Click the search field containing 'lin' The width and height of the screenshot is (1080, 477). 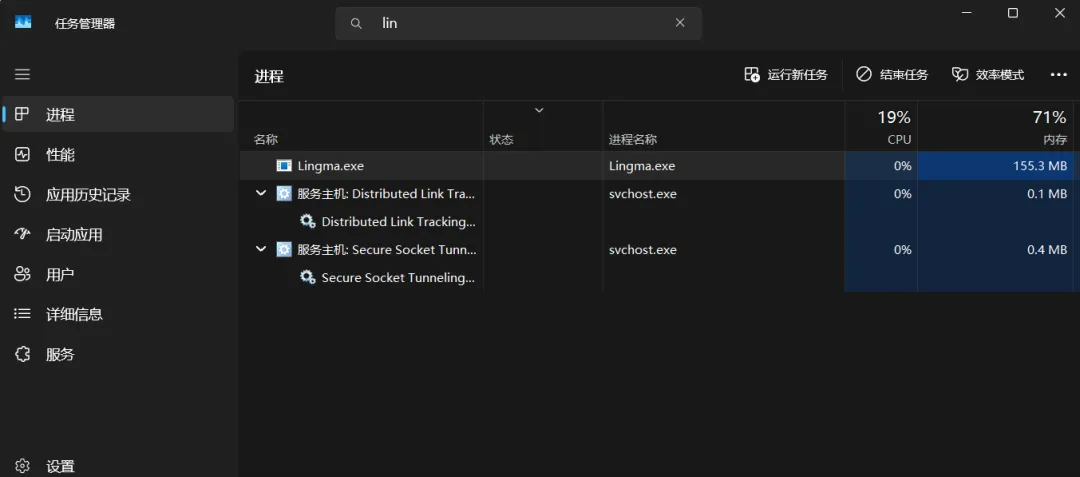tap(520, 23)
